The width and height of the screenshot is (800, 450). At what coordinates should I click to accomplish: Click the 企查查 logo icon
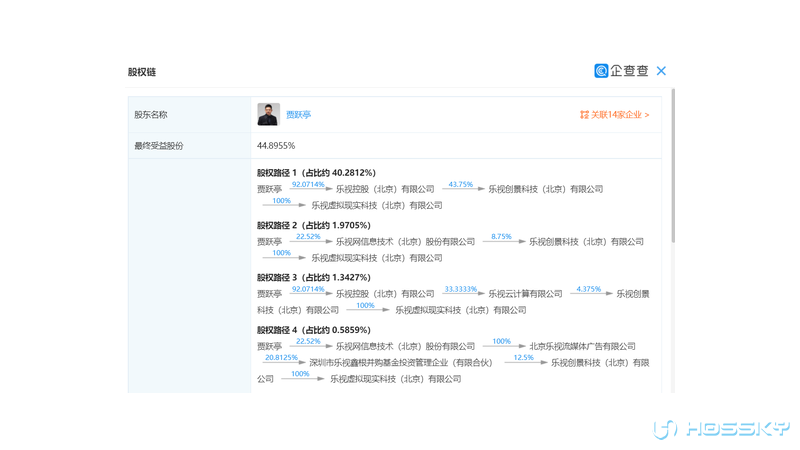click(601, 71)
